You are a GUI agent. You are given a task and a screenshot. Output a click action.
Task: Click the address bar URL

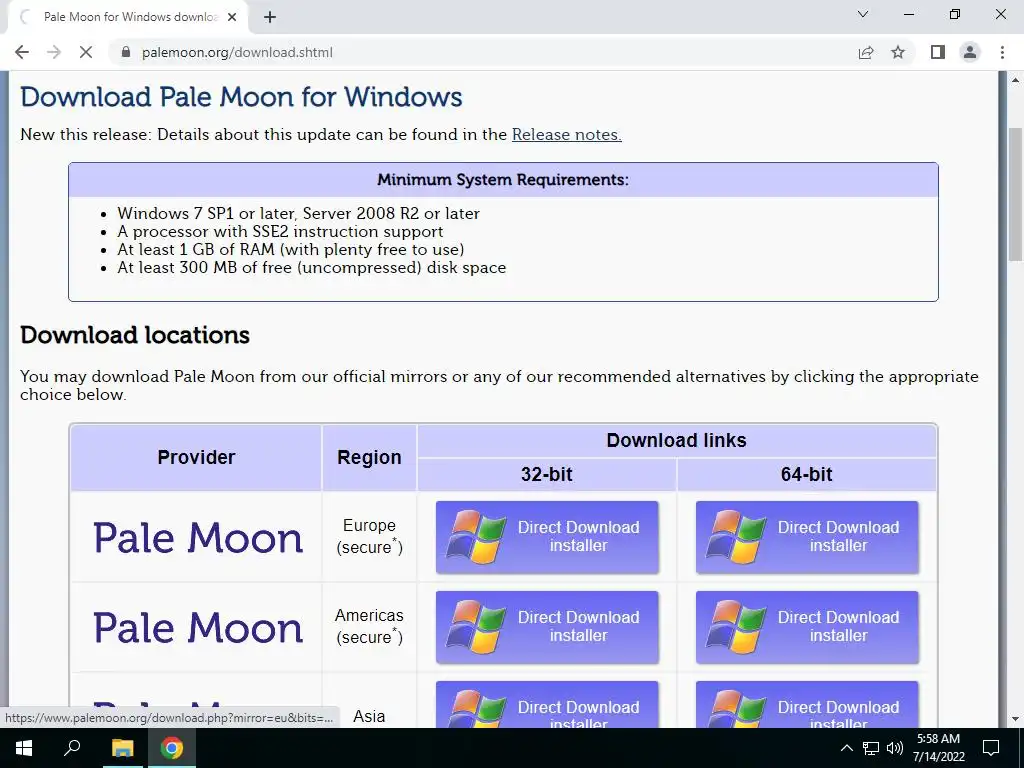pos(237,52)
